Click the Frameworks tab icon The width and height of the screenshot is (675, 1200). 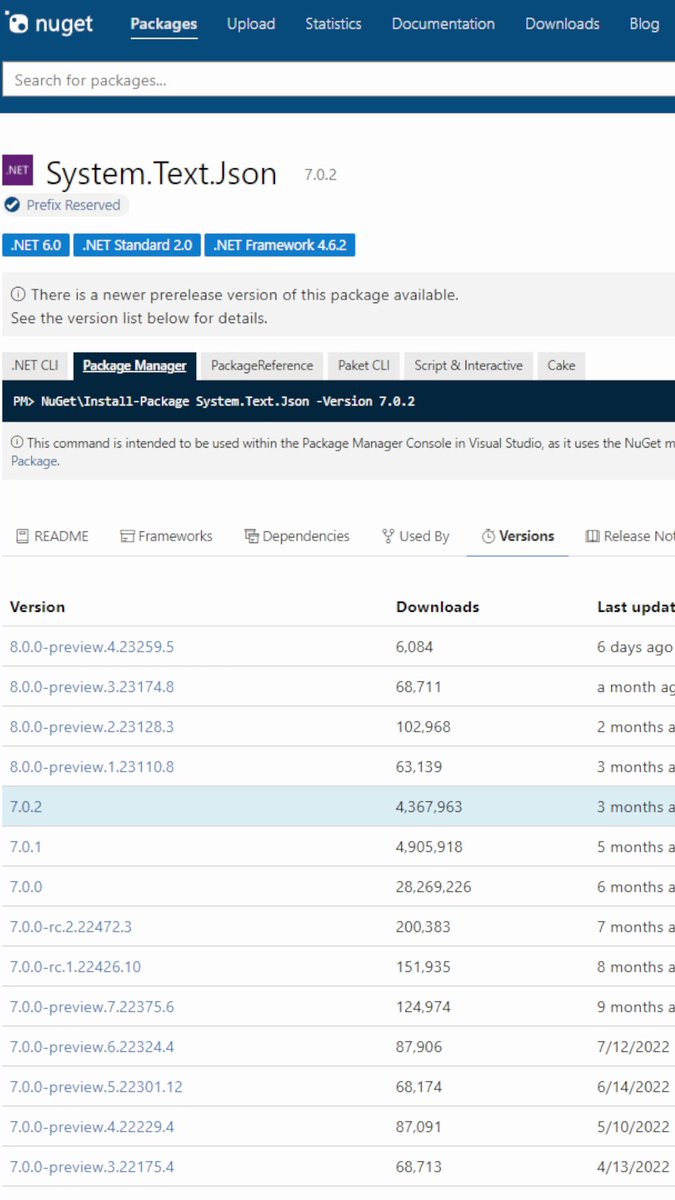127,536
